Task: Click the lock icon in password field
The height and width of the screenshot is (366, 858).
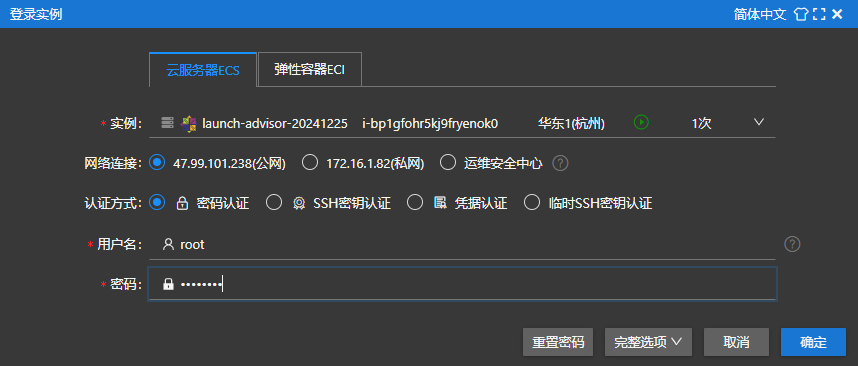Action: tap(169, 284)
